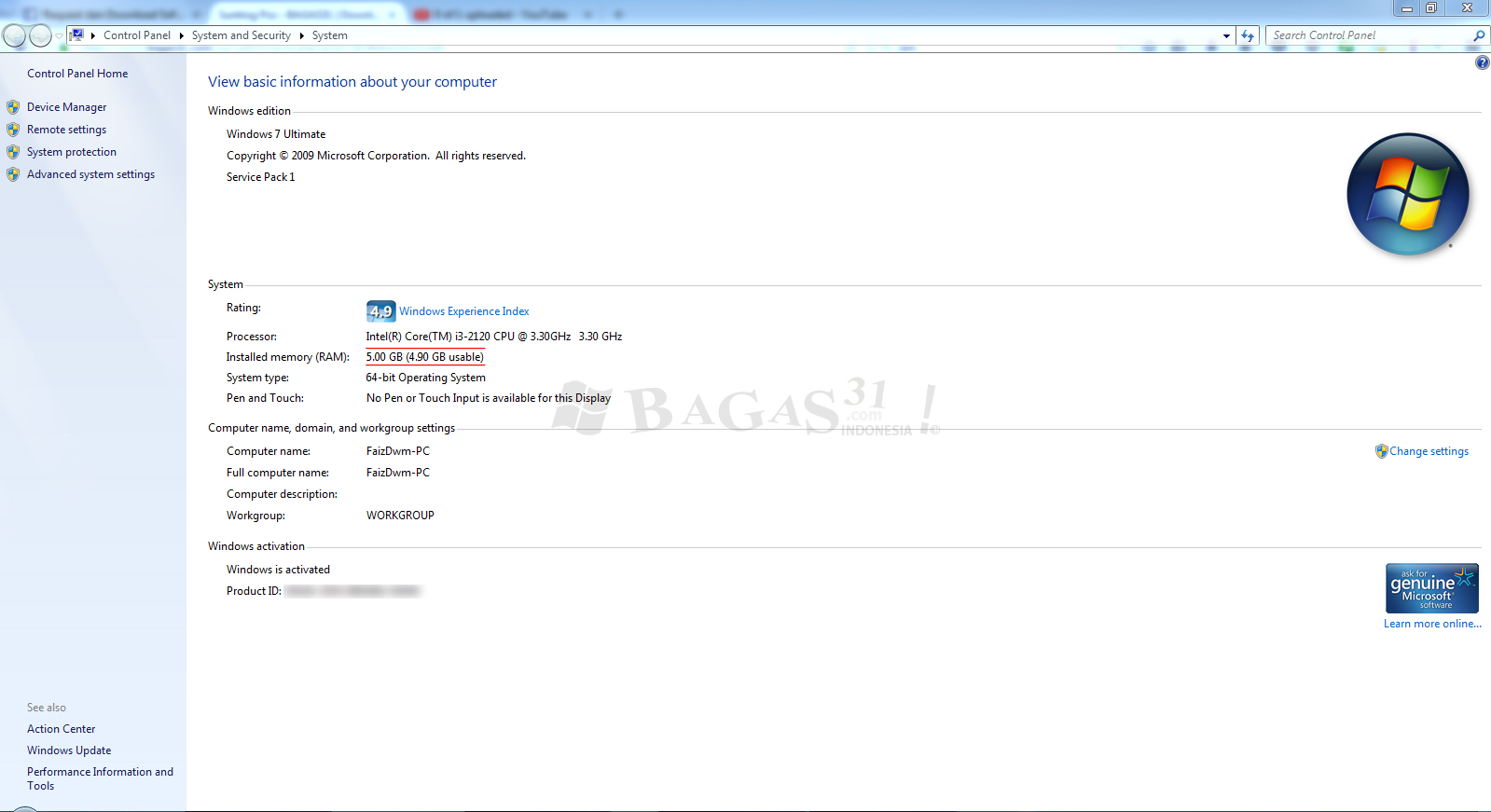The width and height of the screenshot is (1491, 812).
Task: Click the address bar refresh icon
Action: coord(1248,35)
